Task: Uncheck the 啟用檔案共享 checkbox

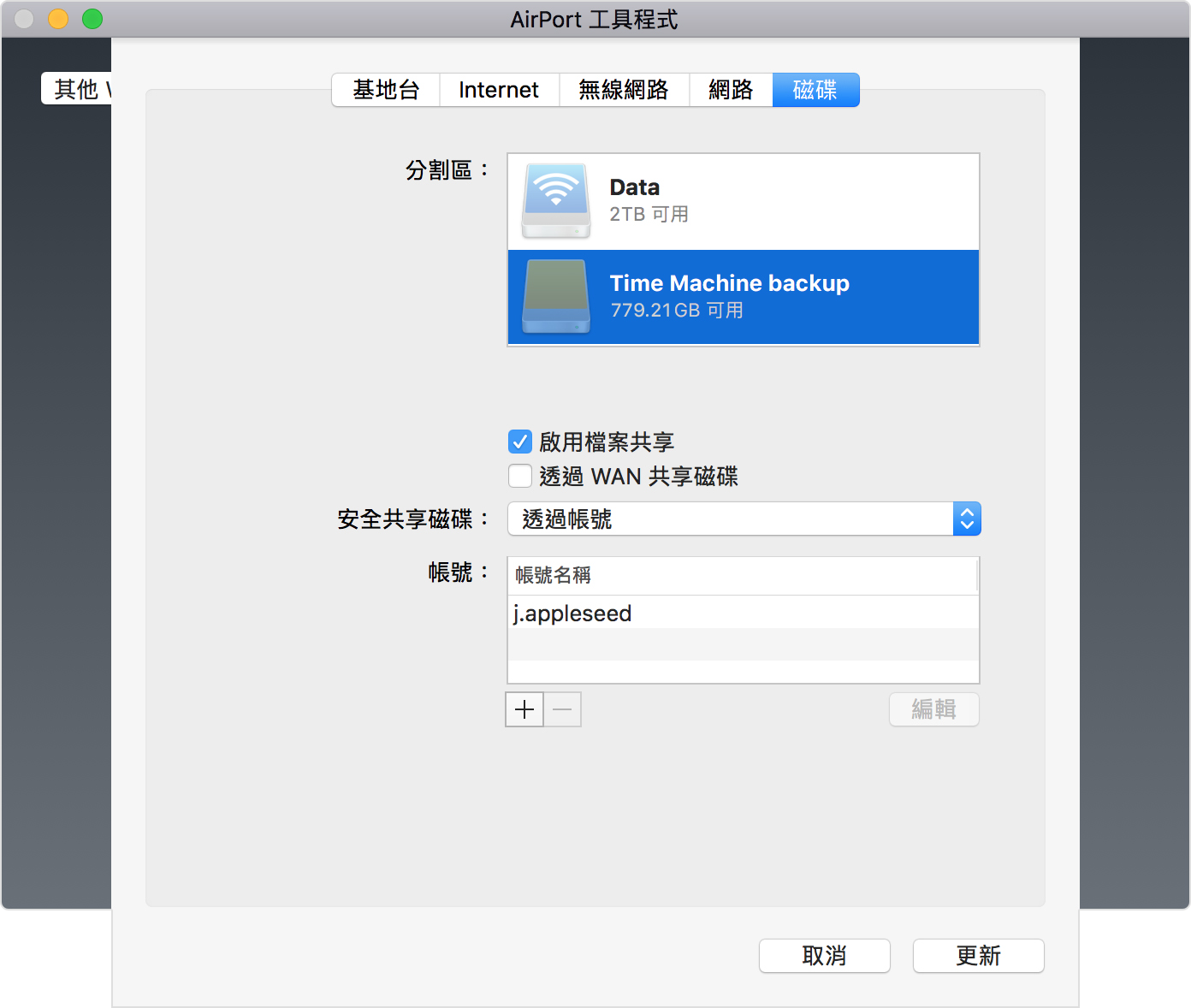Action: point(520,442)
